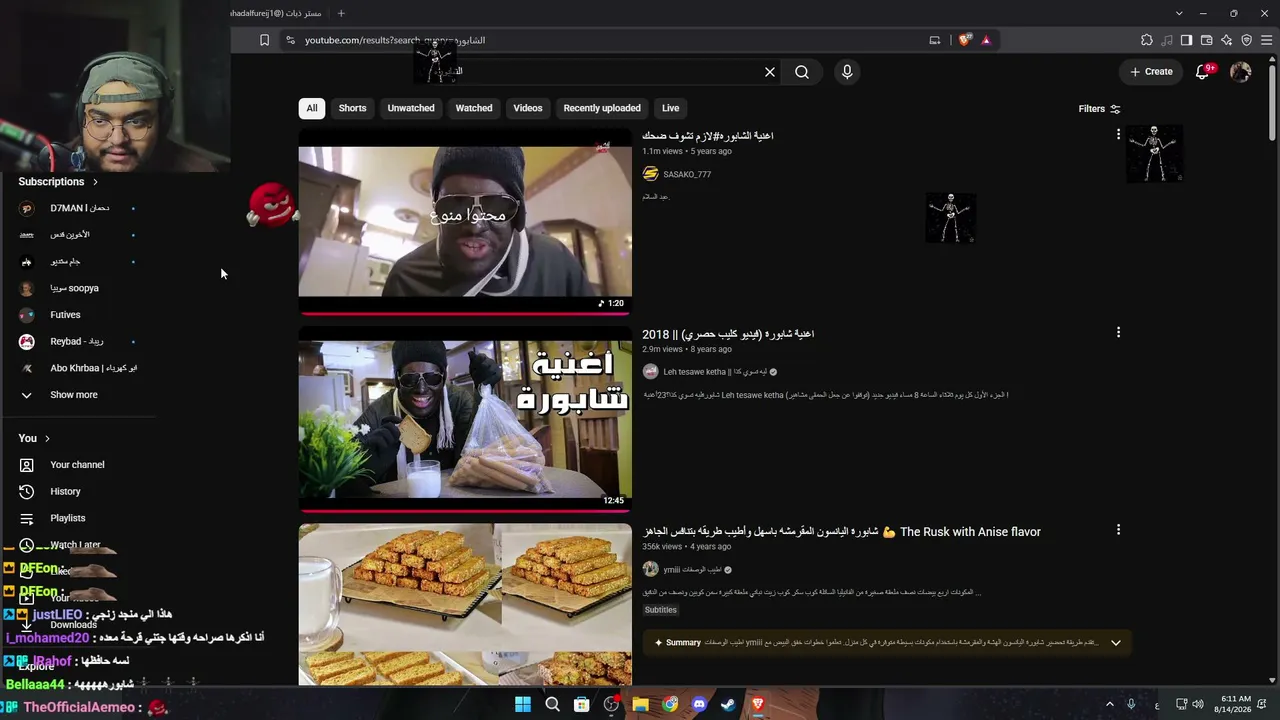Viewport: 1280px width, 720px height.
Task: Select the All filter chip
Action: (x=312, y=108)
